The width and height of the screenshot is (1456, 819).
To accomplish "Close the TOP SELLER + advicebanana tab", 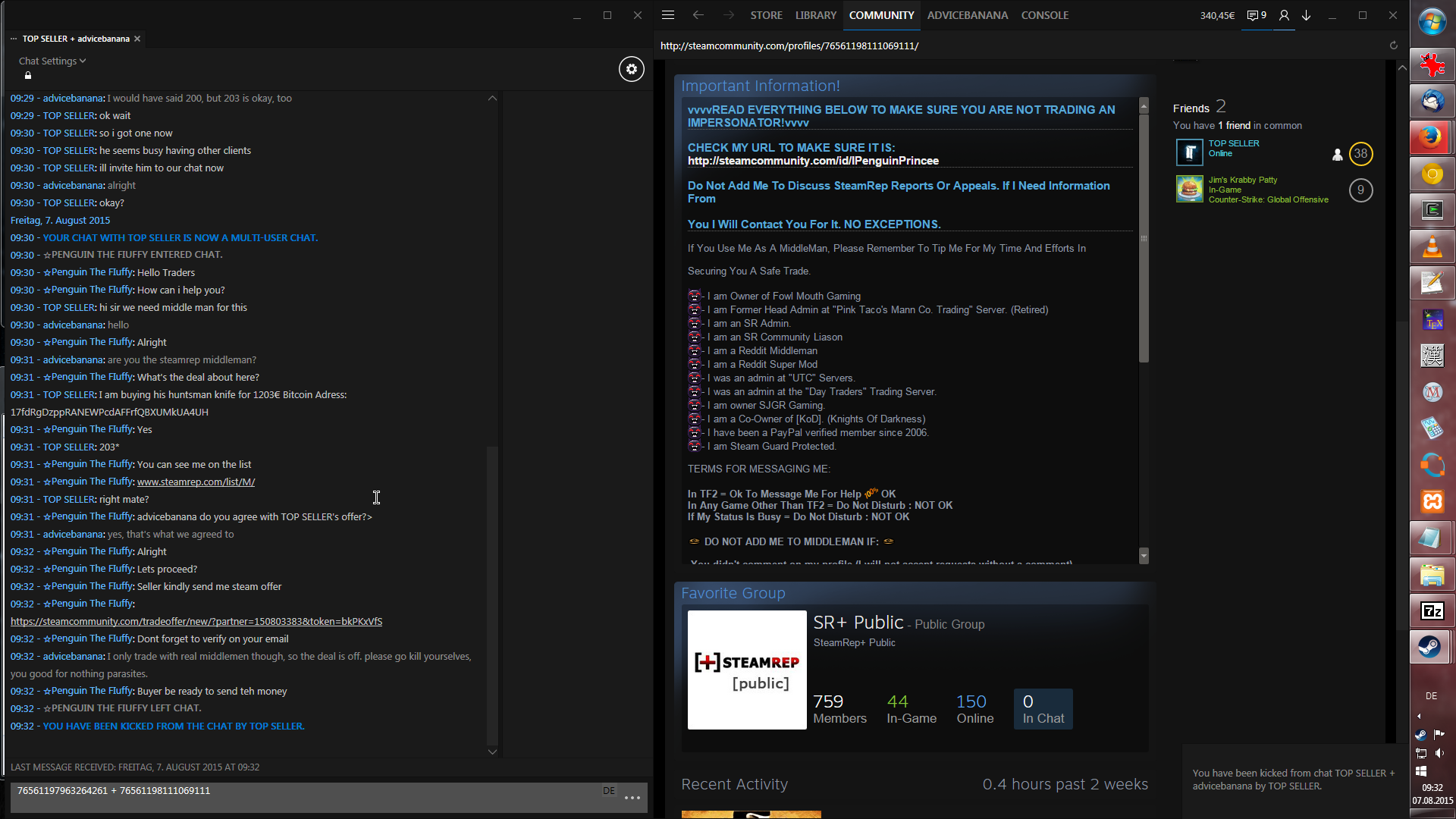I will click(x=137, y=39).
